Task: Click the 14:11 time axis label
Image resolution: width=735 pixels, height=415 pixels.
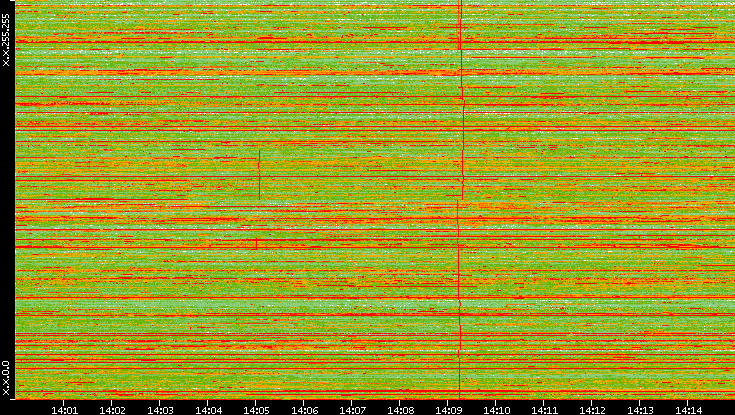Action: [x=544, y=410]
